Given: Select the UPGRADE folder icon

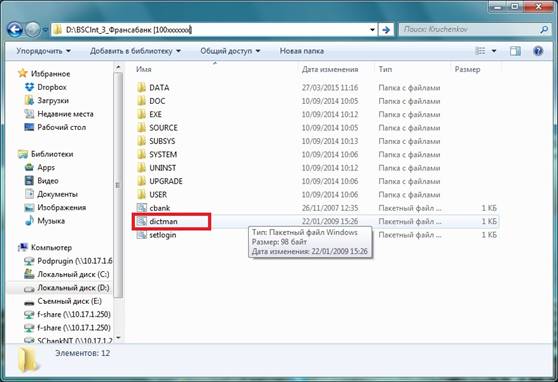Looking at the screenshot, I should [x=142, y=181].
